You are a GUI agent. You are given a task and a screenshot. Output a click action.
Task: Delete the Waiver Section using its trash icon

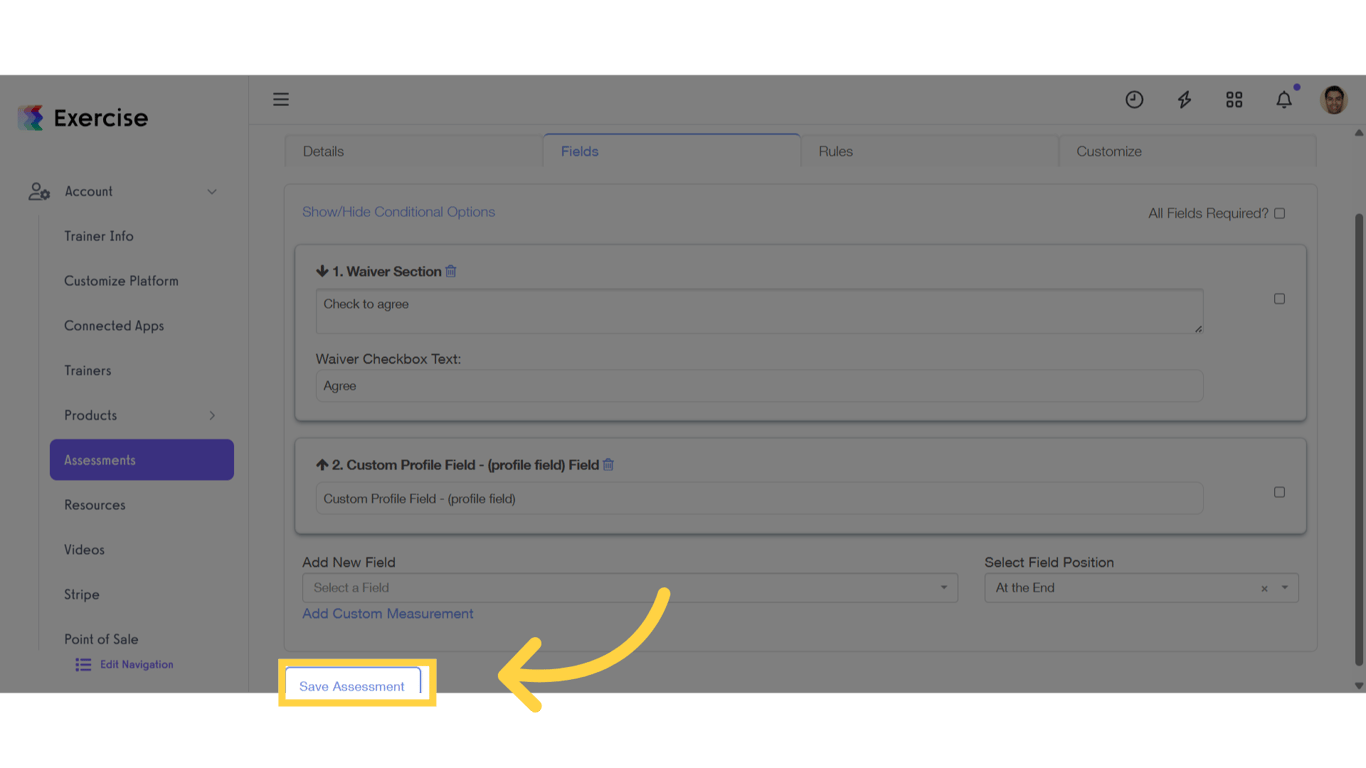coord(450,270)
